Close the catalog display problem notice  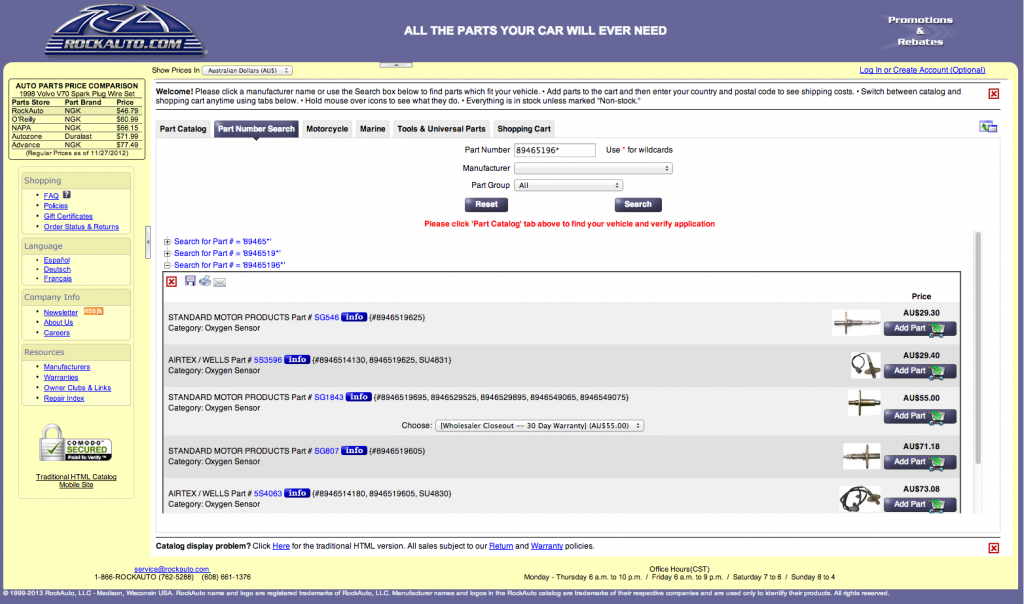pos(993,548)
